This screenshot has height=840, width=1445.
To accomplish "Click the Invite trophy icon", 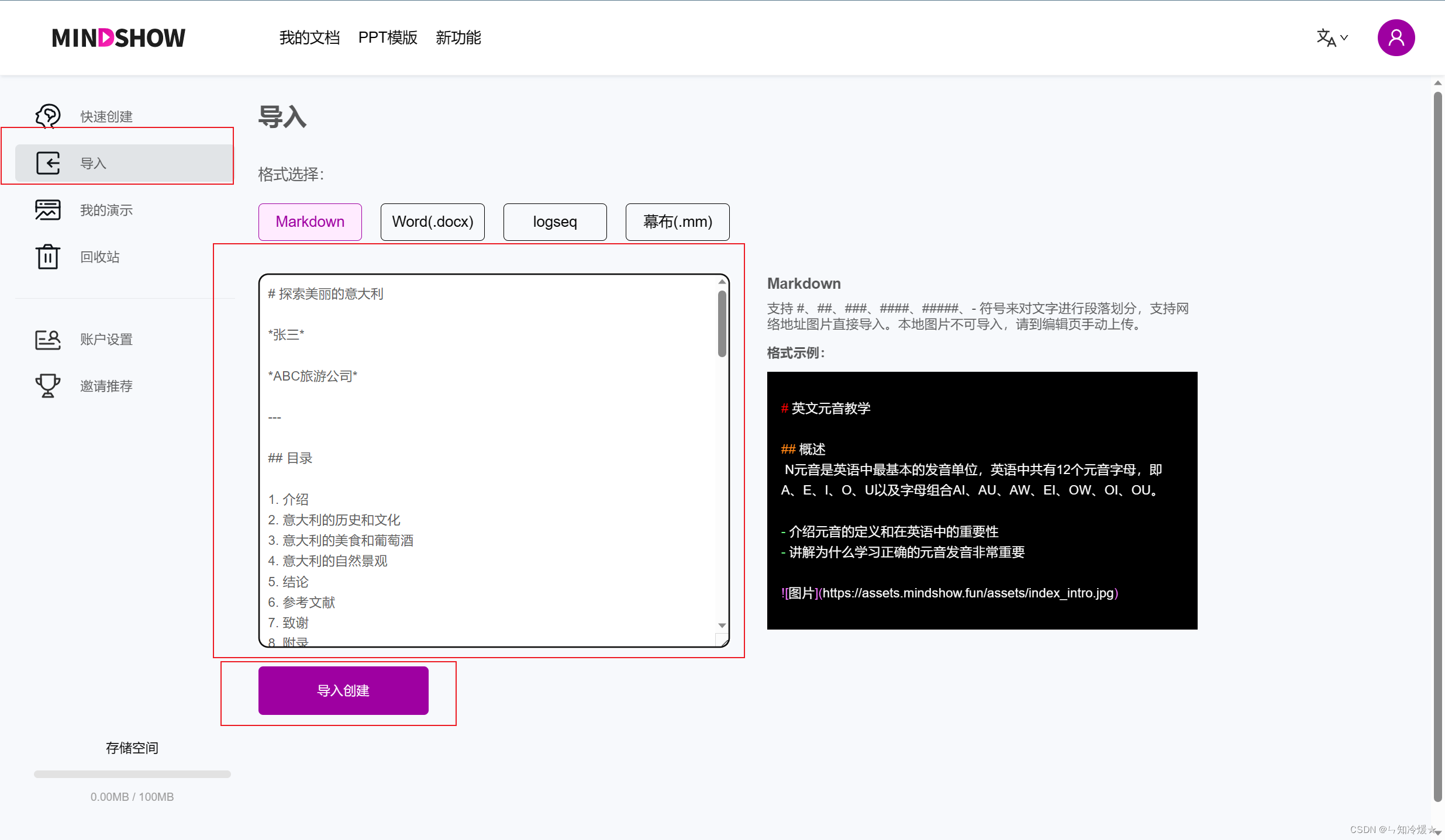I will [x=47, y=386].
